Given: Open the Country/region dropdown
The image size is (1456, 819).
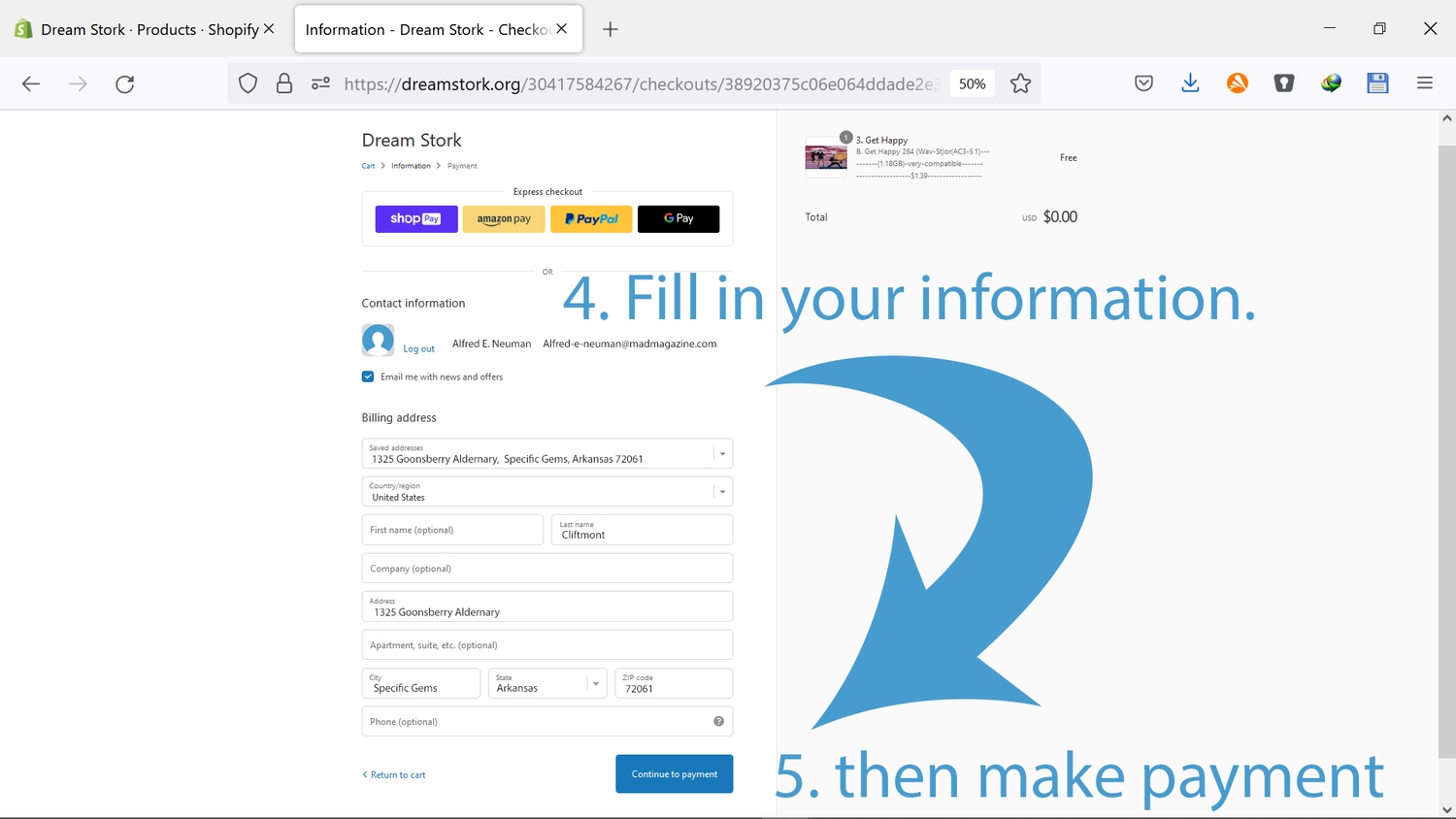Looking at the screenshot, I should 722,492.
